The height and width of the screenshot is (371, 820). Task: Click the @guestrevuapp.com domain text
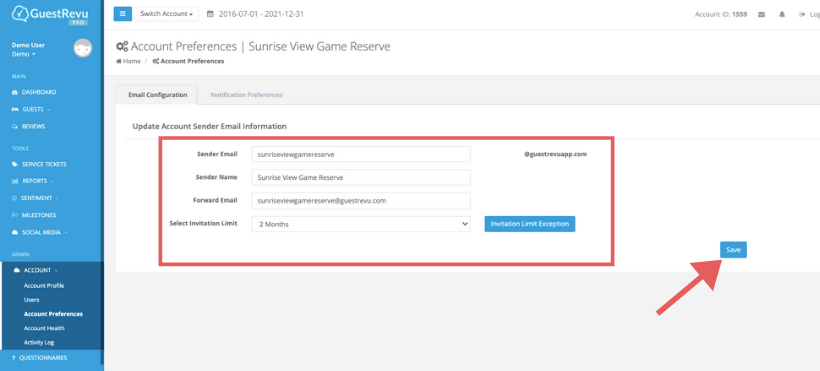[x=555, y=154]
